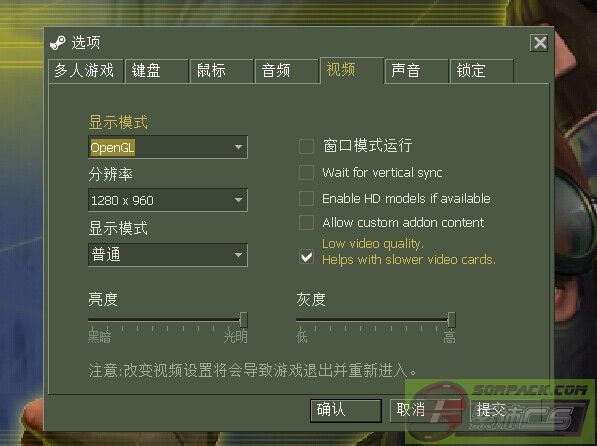Go to the 音频 audio tab
Viewport: 597px width, 446px height.
click(286, 71)
